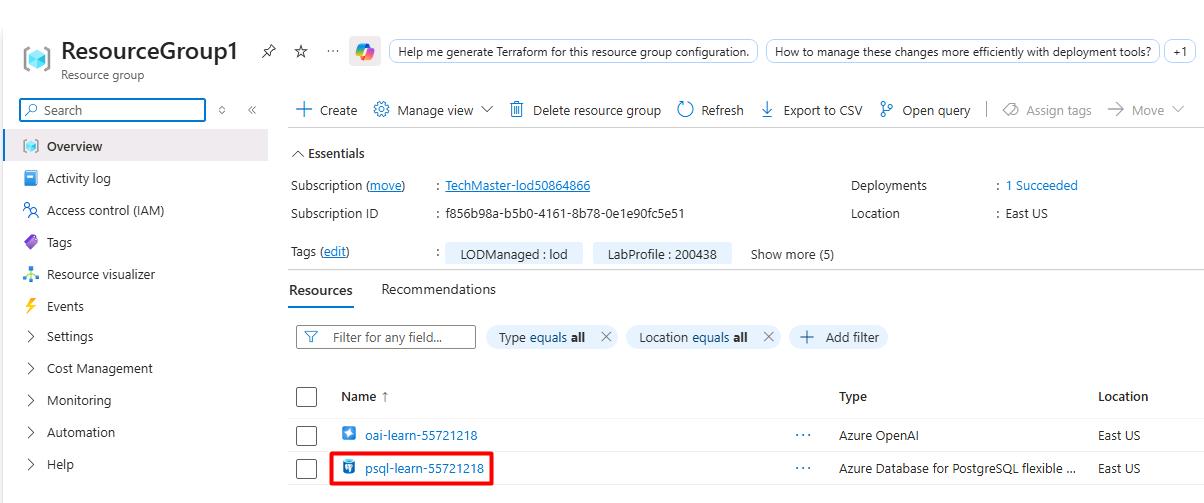The image size is (1204, 503).
Task: Collapse the Essentials section
Action: (297, 154)
